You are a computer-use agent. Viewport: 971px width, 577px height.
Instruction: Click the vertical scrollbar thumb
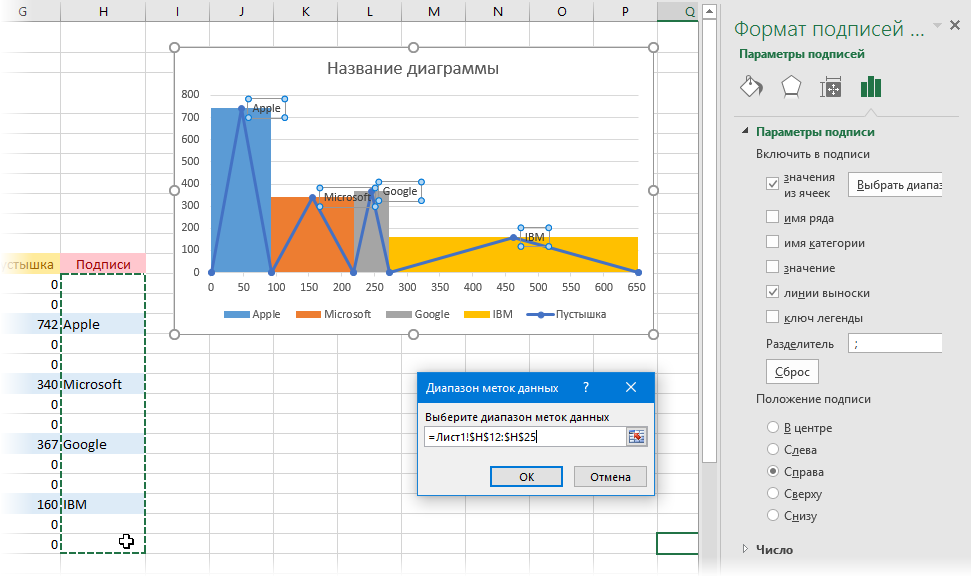(x=709, y=240)
